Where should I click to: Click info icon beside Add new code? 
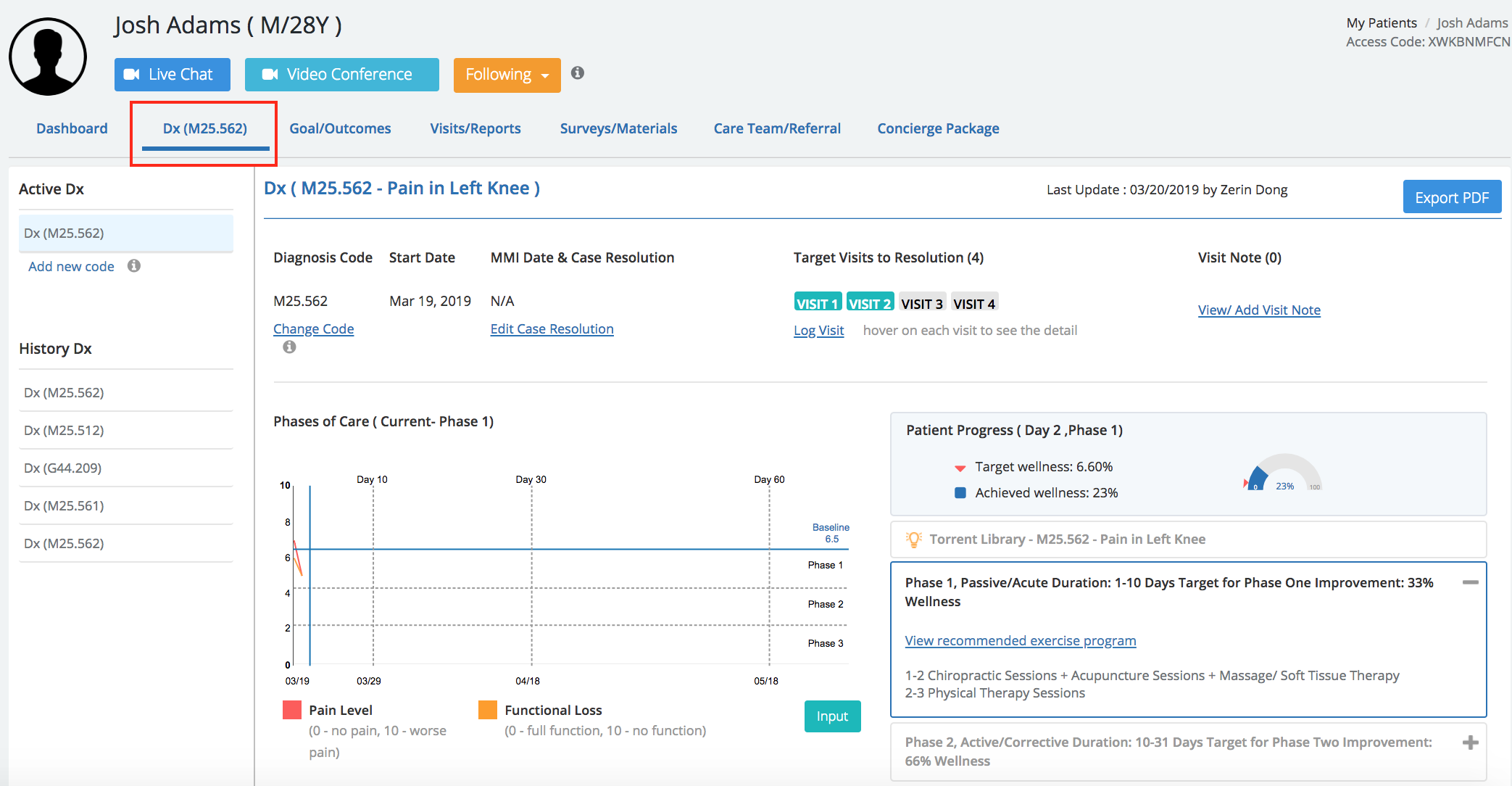coord(134,266)
